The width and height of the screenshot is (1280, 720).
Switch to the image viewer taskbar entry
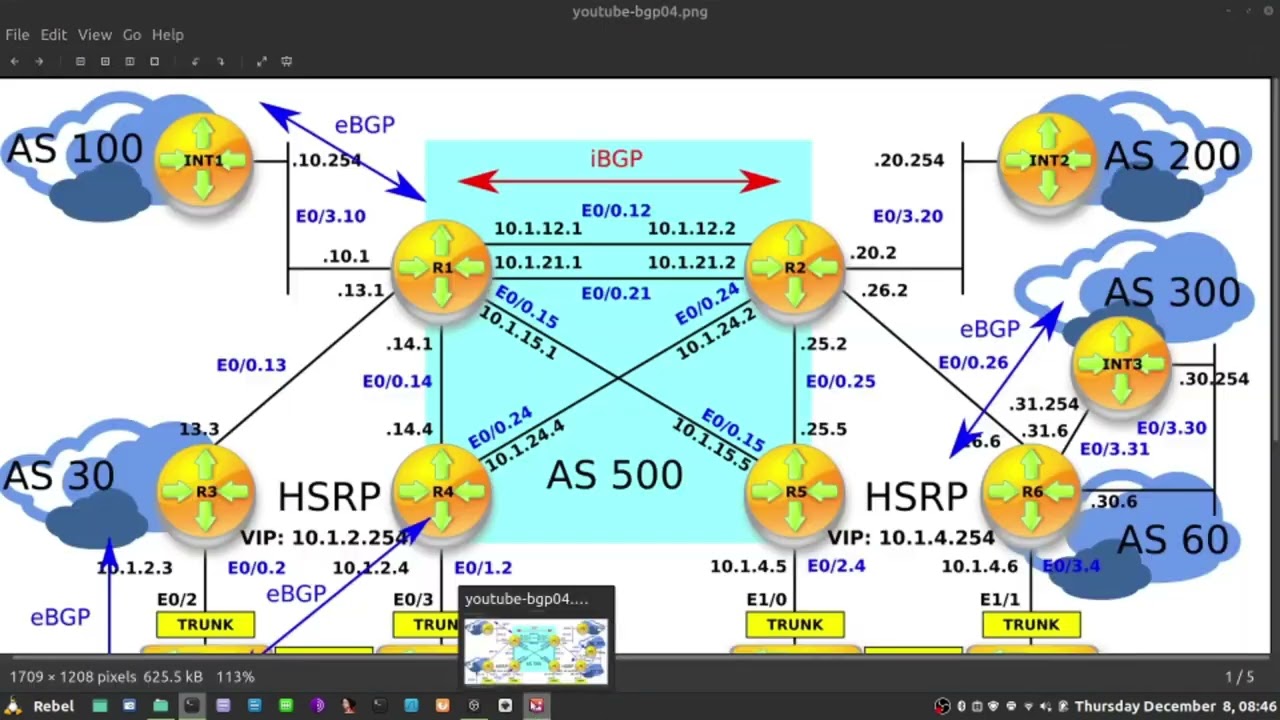coord(536,706)
